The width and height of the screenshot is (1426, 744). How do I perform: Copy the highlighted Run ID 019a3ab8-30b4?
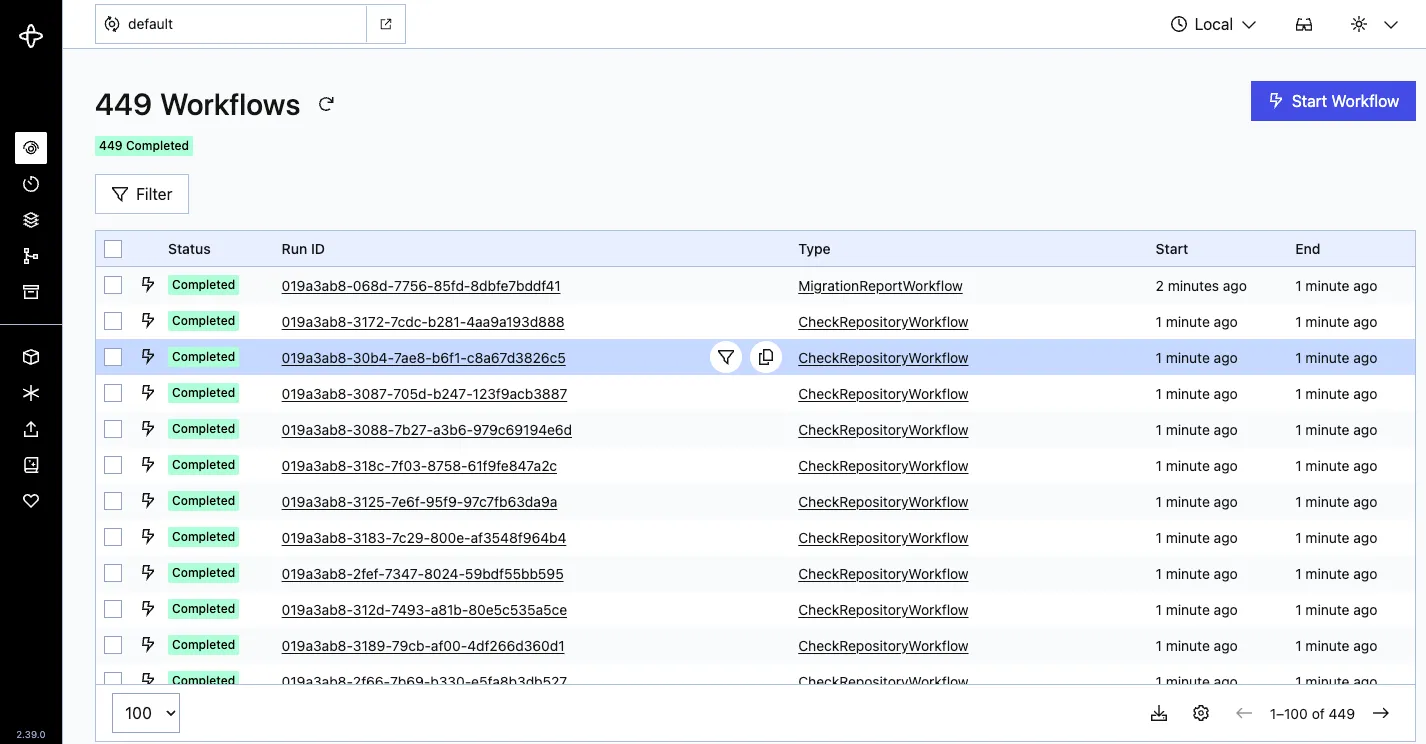pos(766,357)
